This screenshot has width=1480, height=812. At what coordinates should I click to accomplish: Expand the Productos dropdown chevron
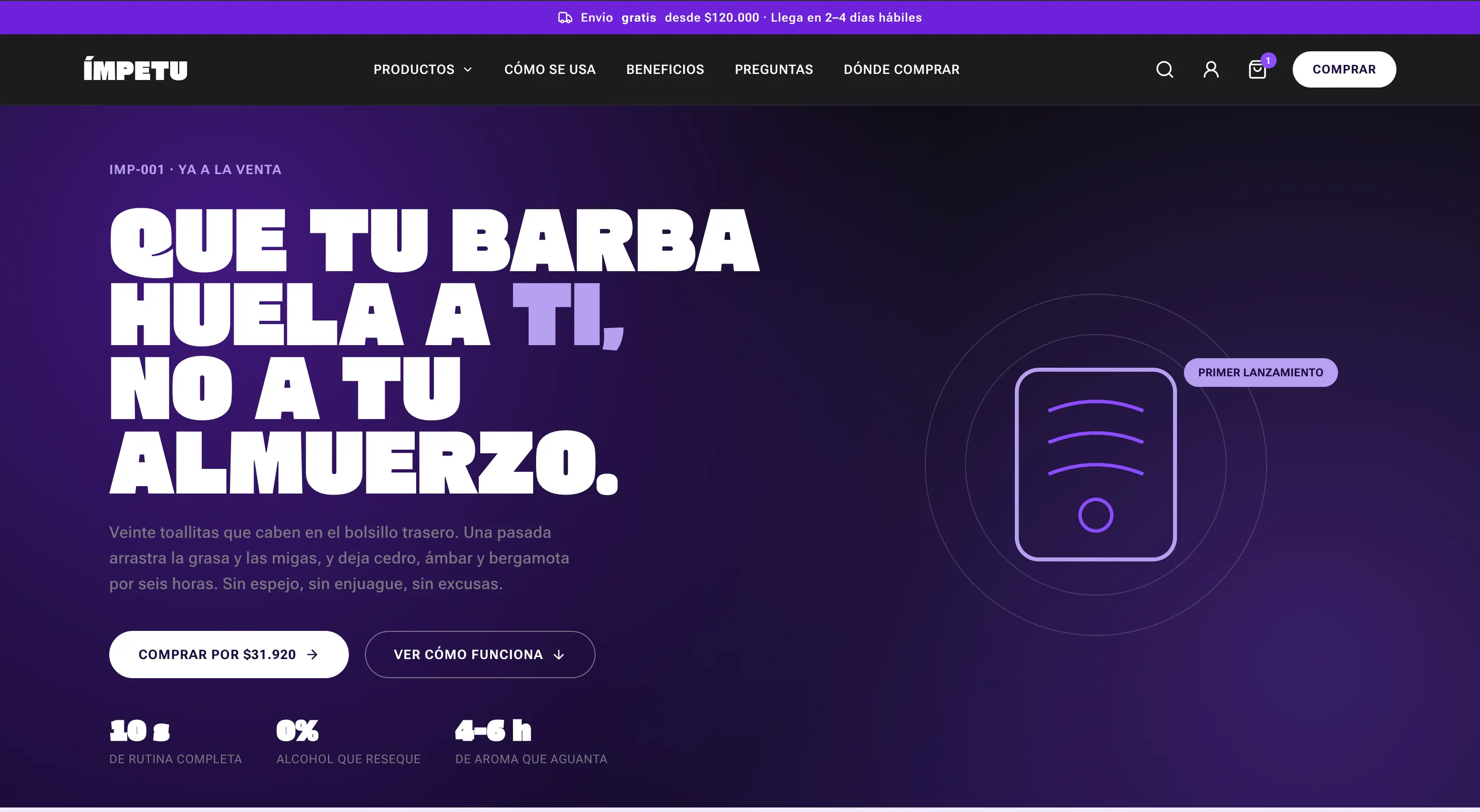point(468,69)
